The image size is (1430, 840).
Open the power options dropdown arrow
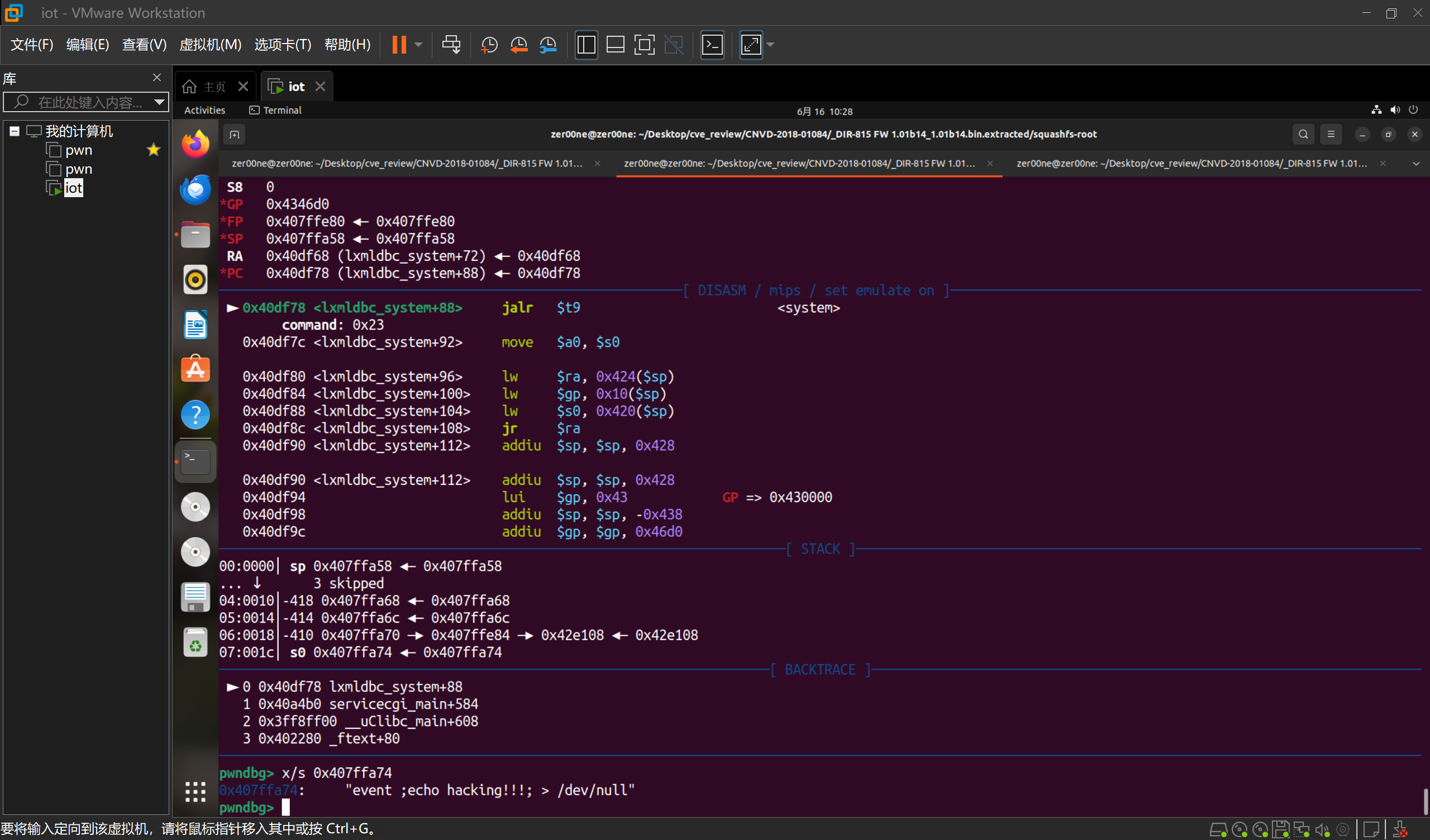[418, 44]
